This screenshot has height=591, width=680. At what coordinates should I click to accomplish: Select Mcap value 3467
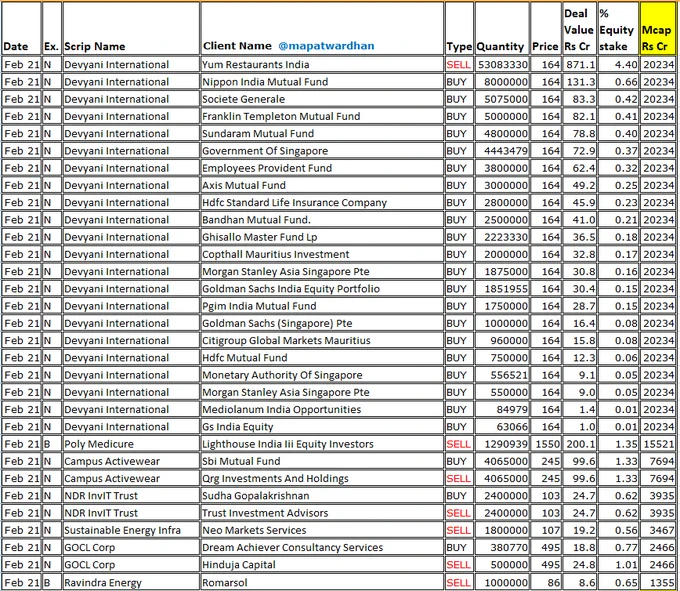click(x=657, y=530)
